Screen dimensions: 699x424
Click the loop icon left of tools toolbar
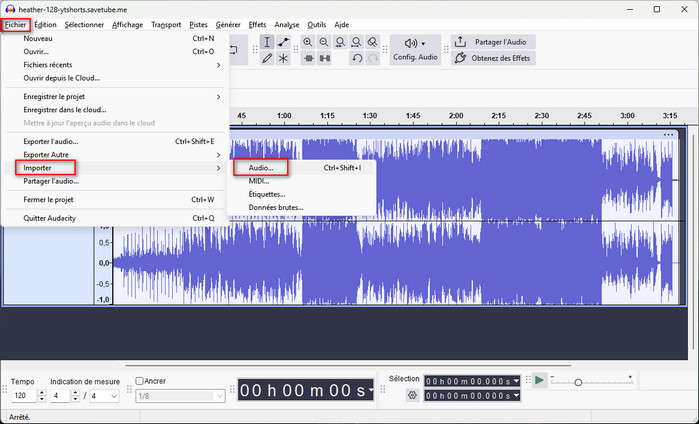[234, 50]
